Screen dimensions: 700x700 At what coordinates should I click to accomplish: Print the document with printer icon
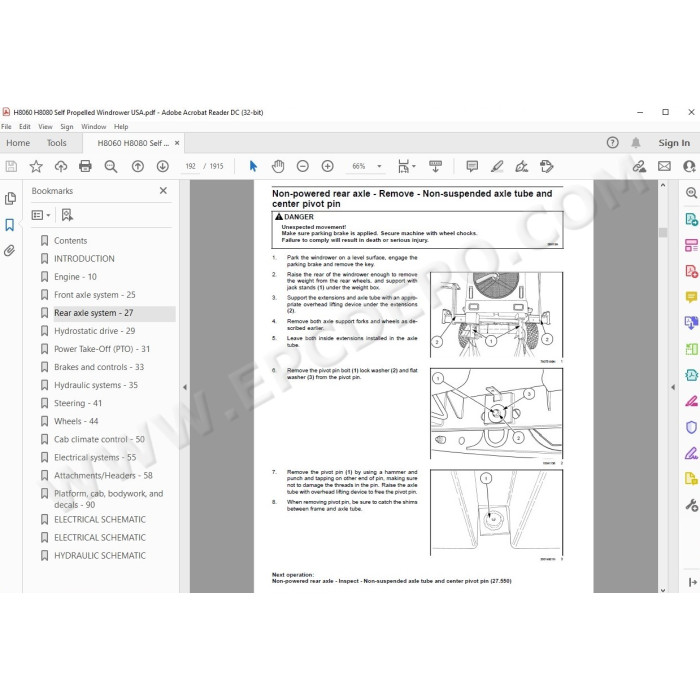[85, 167]
